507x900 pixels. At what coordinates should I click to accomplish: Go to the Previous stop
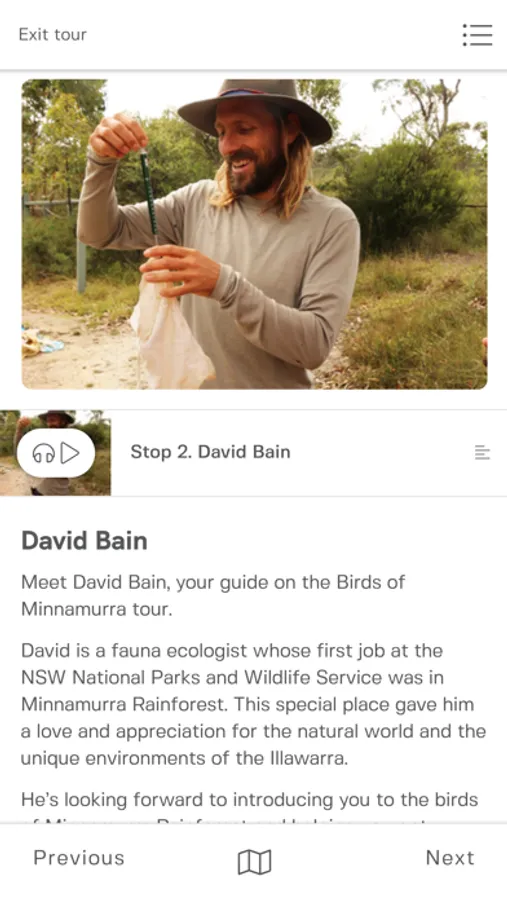tap(79, 858)
